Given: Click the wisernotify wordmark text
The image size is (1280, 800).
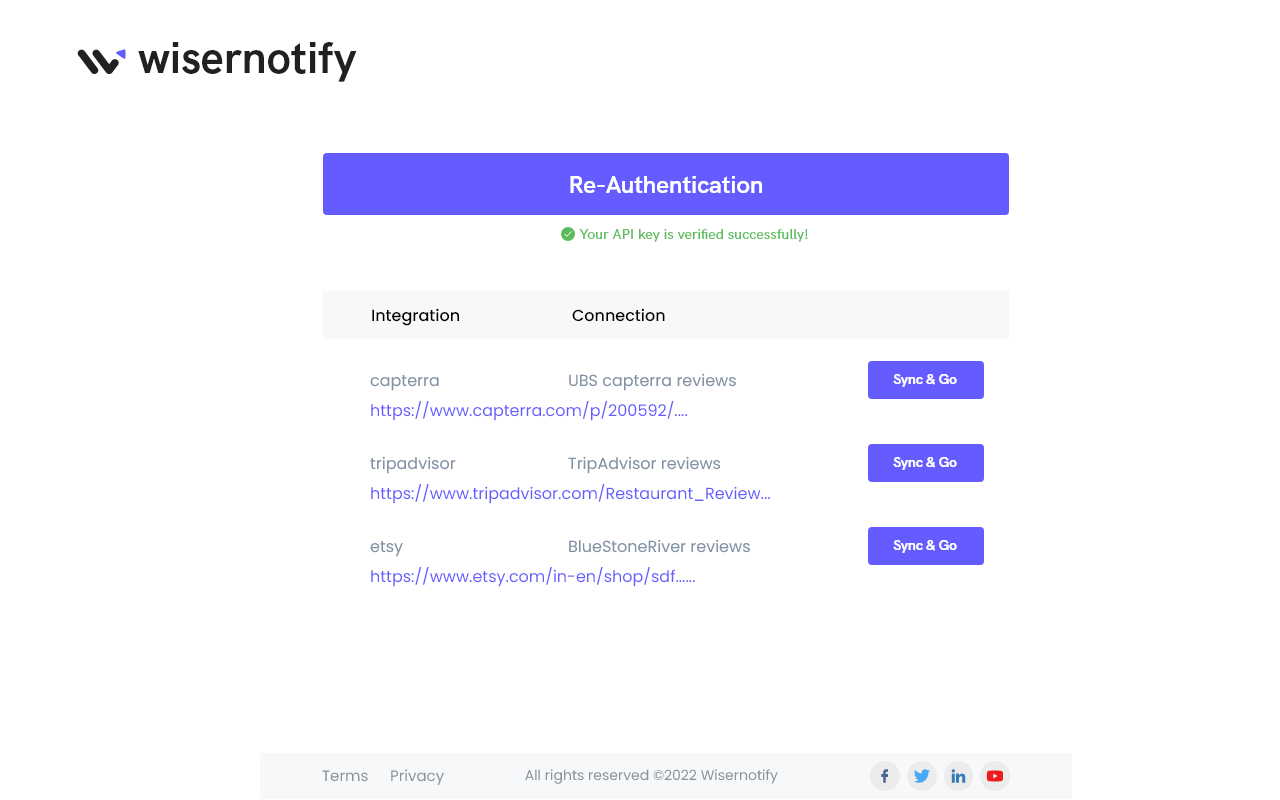Looking at the screenshot, I should tap(247, 60).
